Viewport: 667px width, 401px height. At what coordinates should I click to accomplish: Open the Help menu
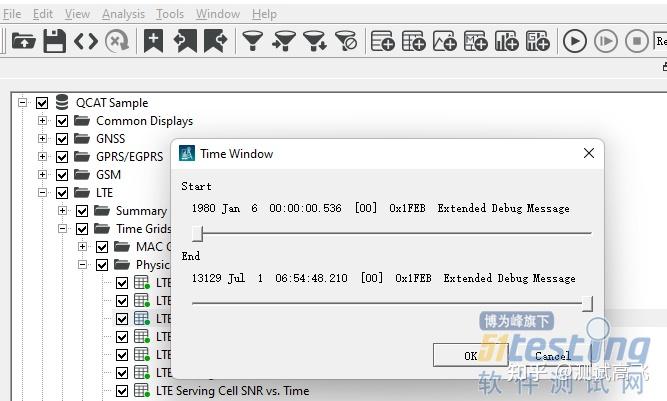point(264,14)
